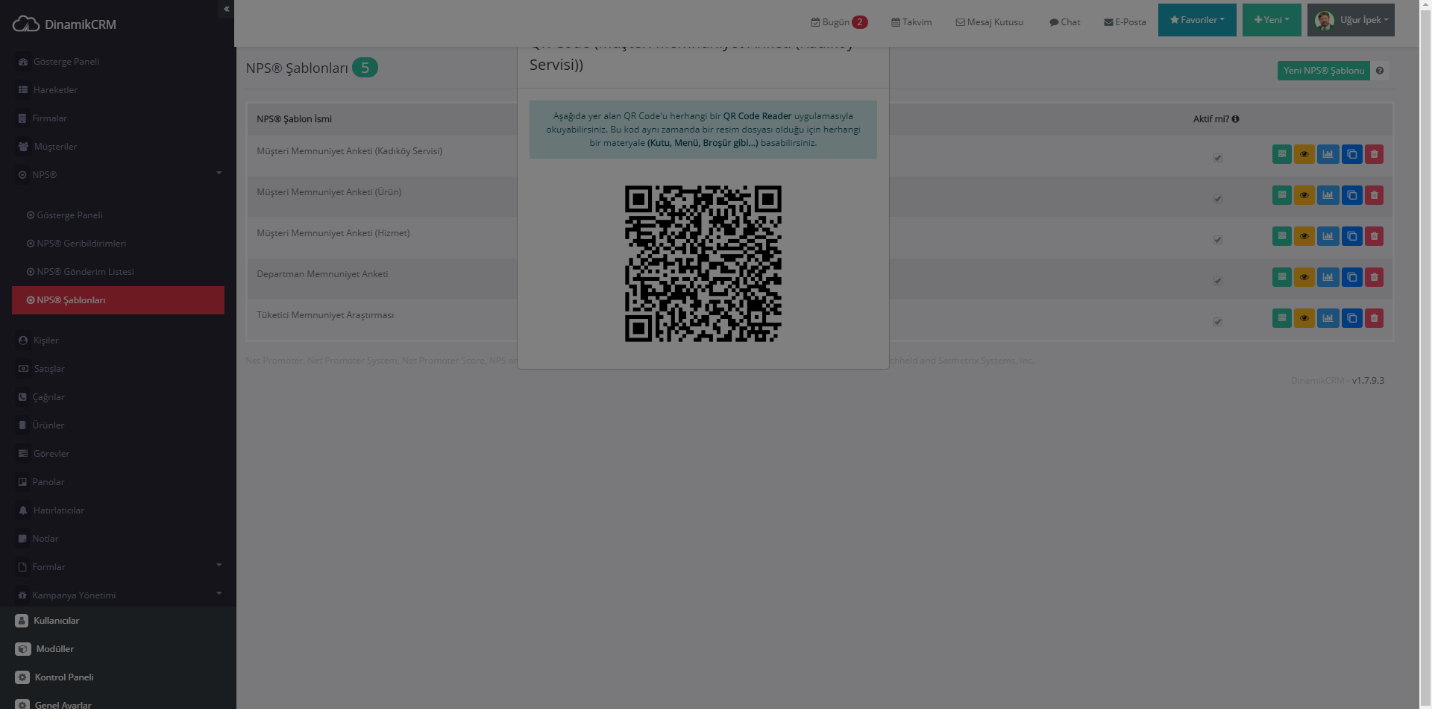Click the QR code image
The width and height of the screenshot is (1432, 709).
coord(703,264)
